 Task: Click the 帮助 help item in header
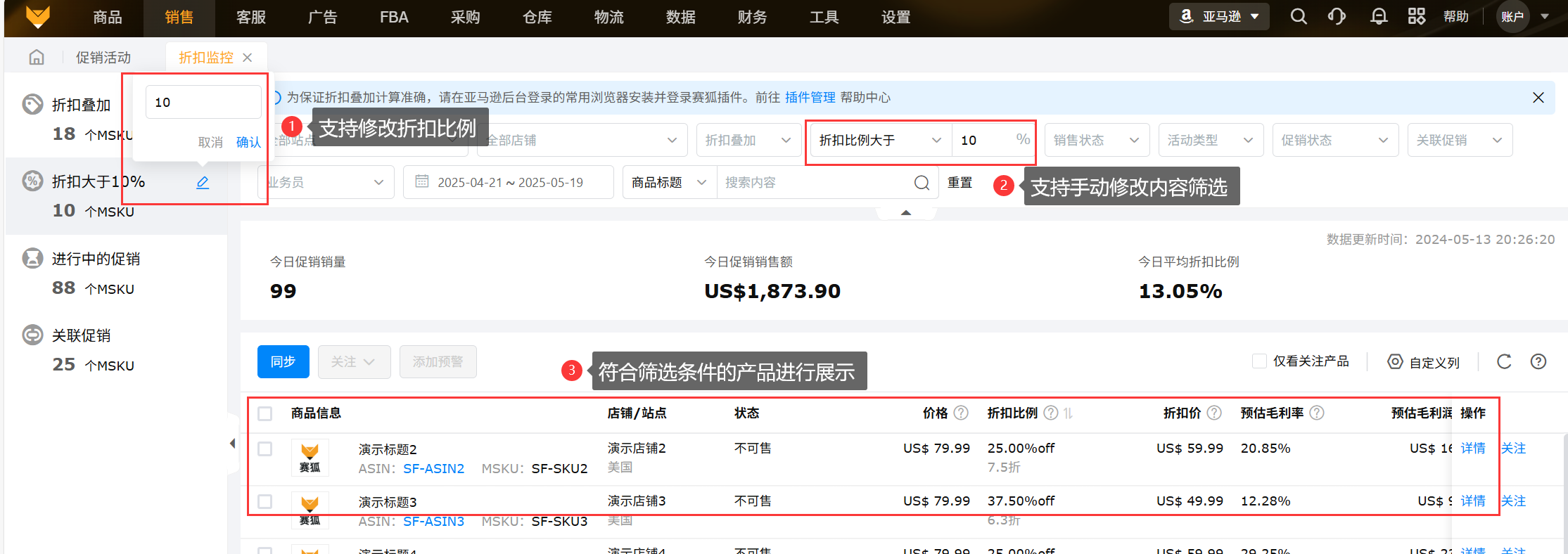pos(1456,16)
